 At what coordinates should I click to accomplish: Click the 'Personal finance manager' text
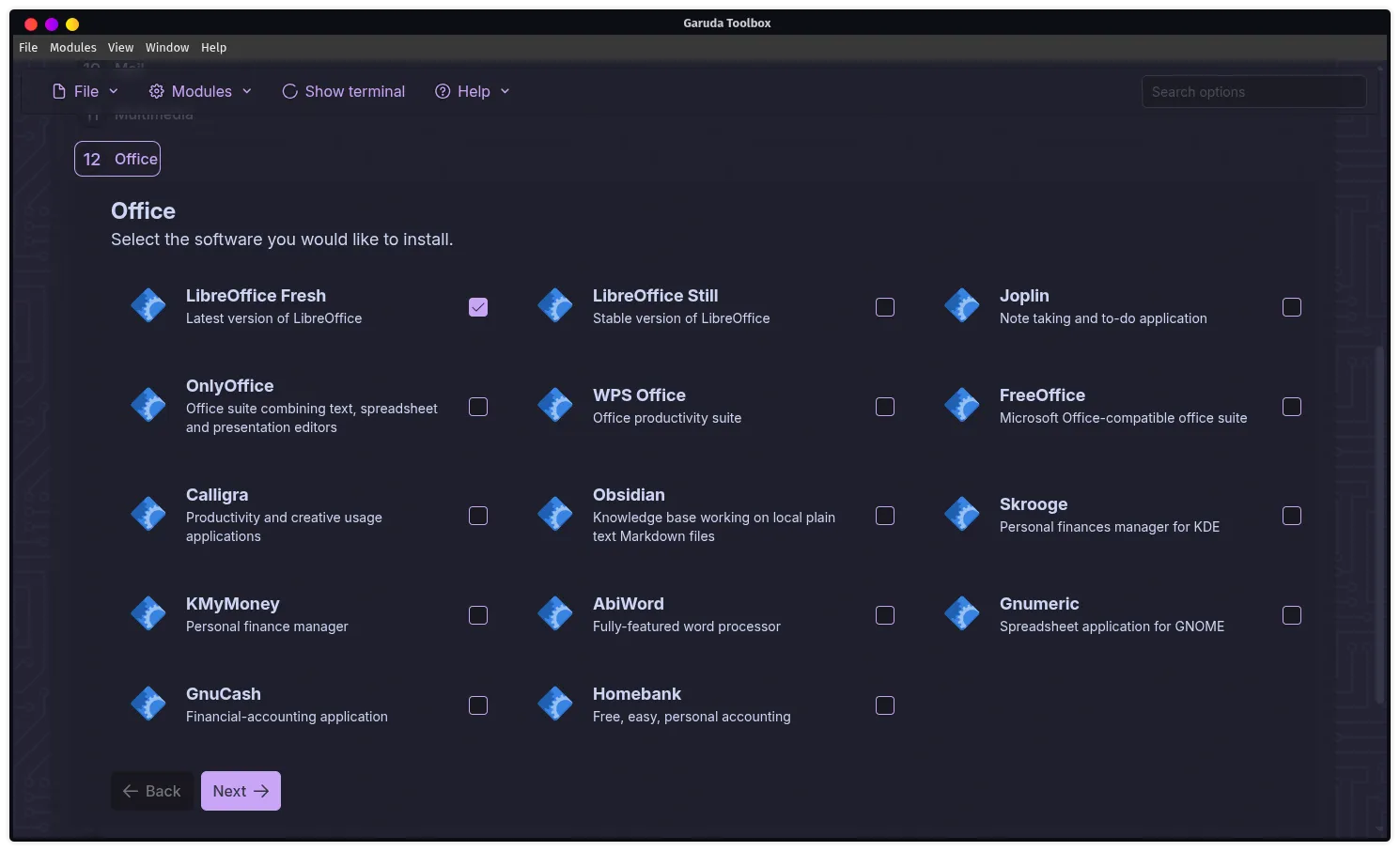[267, 627]
